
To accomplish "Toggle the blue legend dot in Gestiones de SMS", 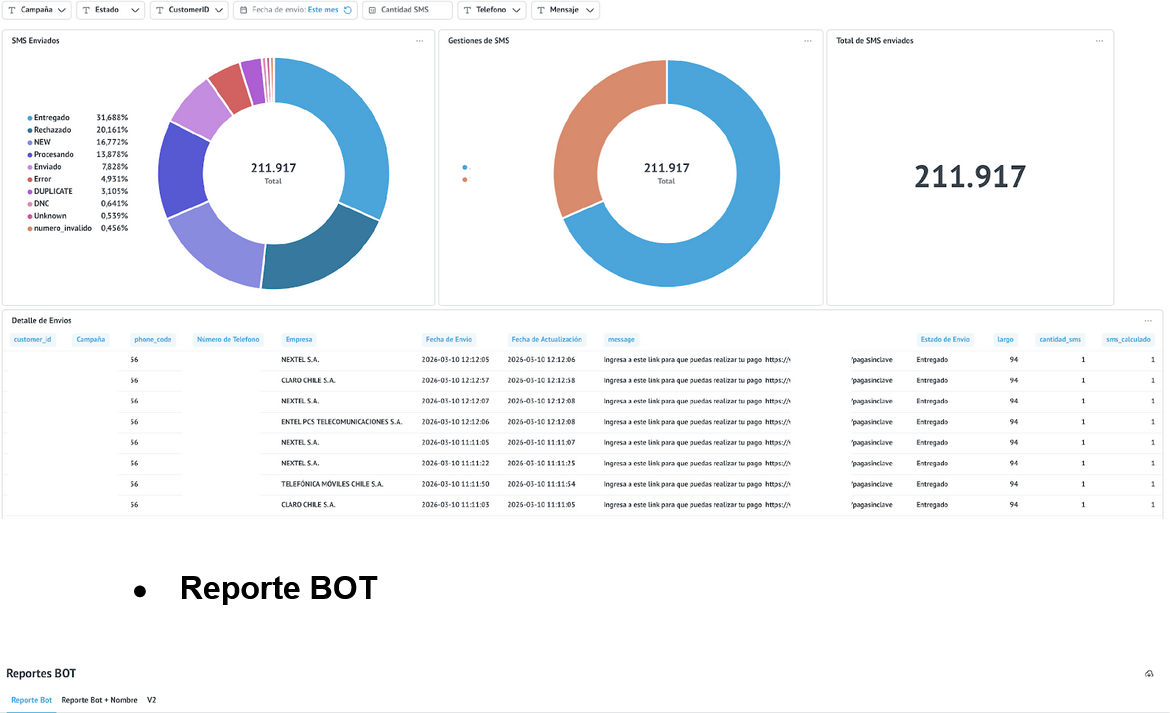I will (464, 167).
